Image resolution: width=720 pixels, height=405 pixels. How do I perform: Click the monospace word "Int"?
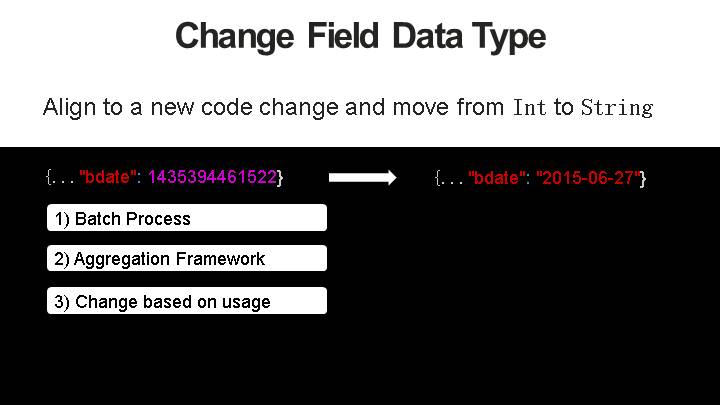tap(529, 108)
